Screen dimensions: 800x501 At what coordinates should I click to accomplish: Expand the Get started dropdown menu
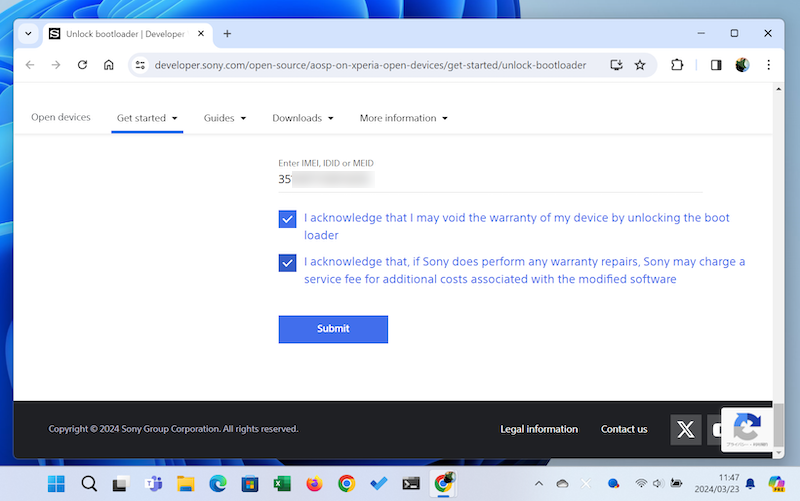pyautogui.click(x=147, y=118)
